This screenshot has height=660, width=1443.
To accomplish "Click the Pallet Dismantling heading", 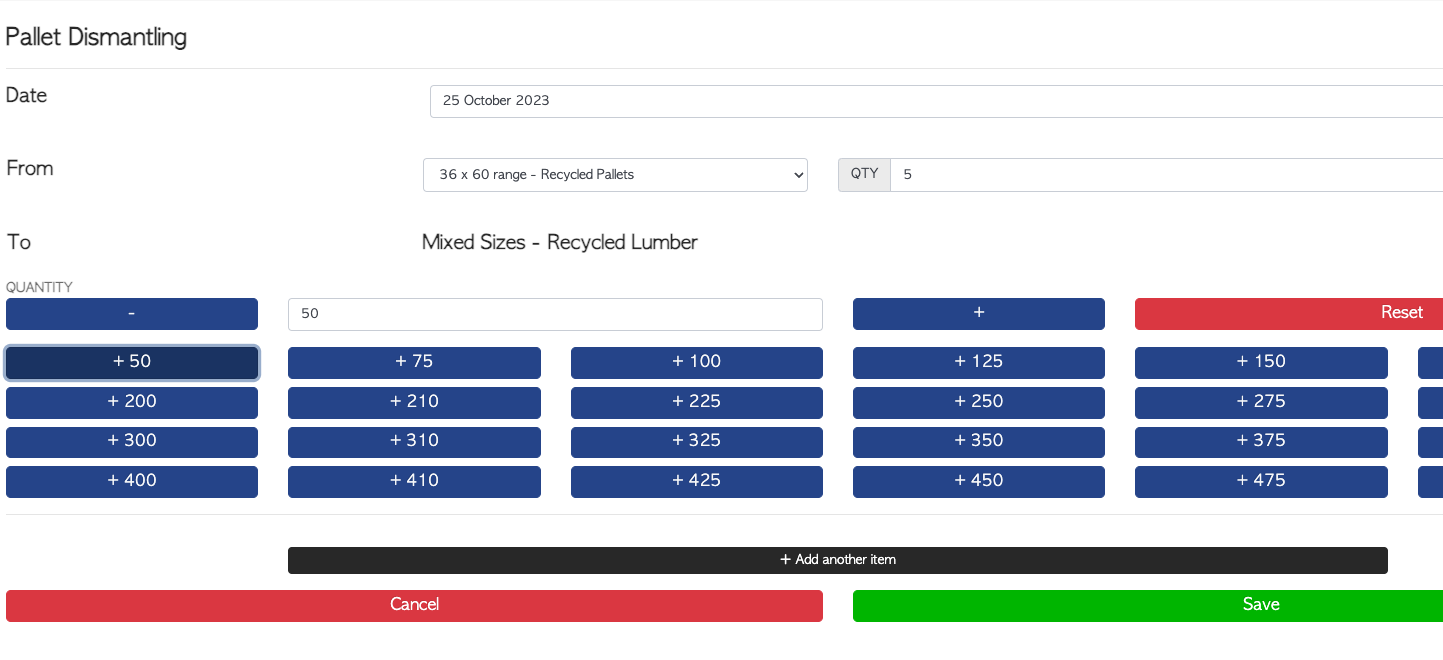I will pos(96,38).
